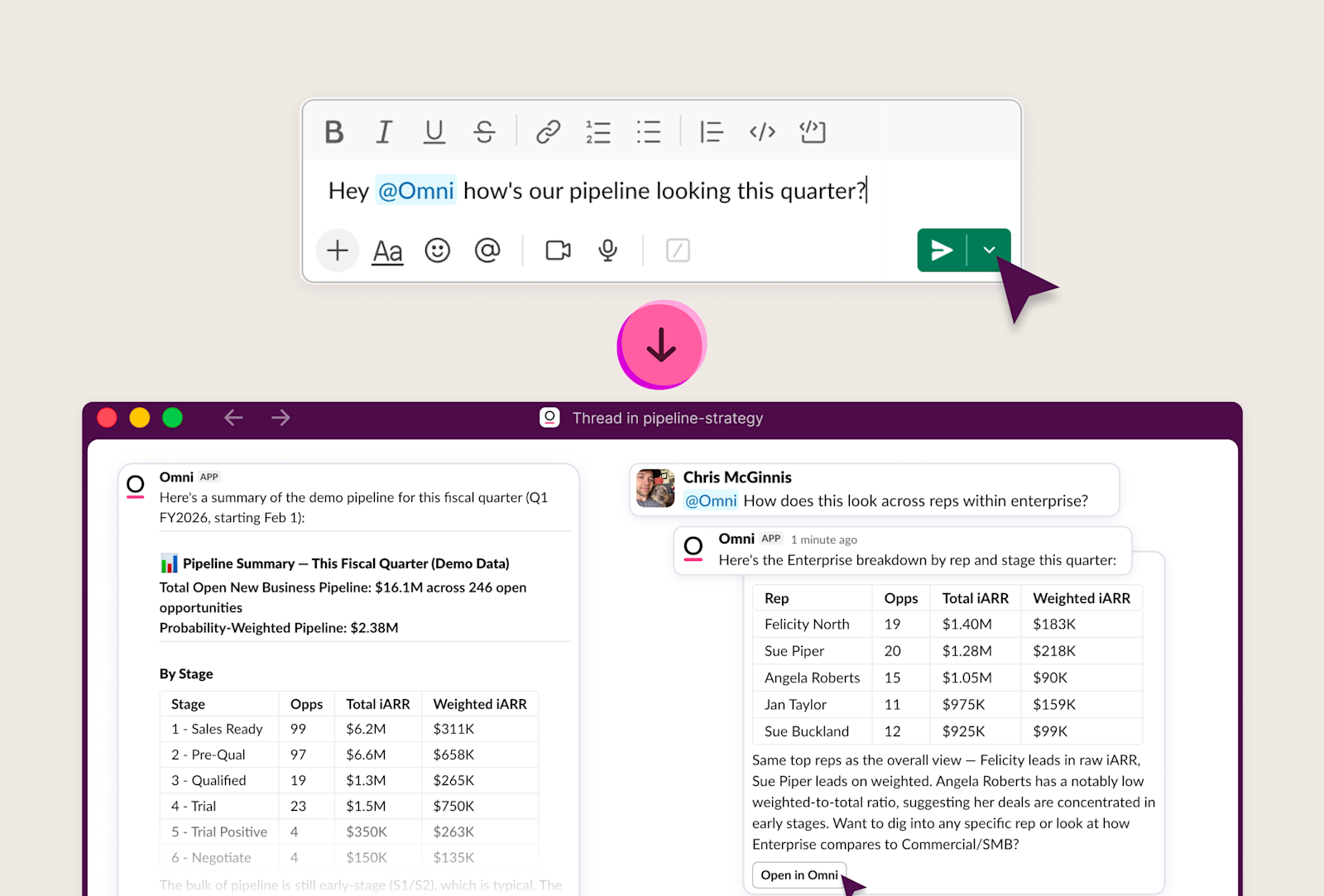Viewport: 1324px width, 896px height.
Task: Click the Omni avatar in the pipeline summary
Action: 136,485
